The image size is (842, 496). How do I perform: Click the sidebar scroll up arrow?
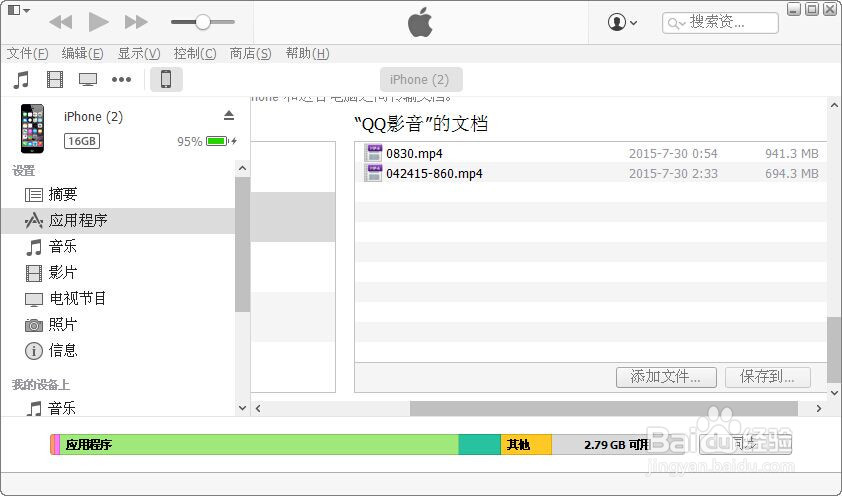point(242,169)
